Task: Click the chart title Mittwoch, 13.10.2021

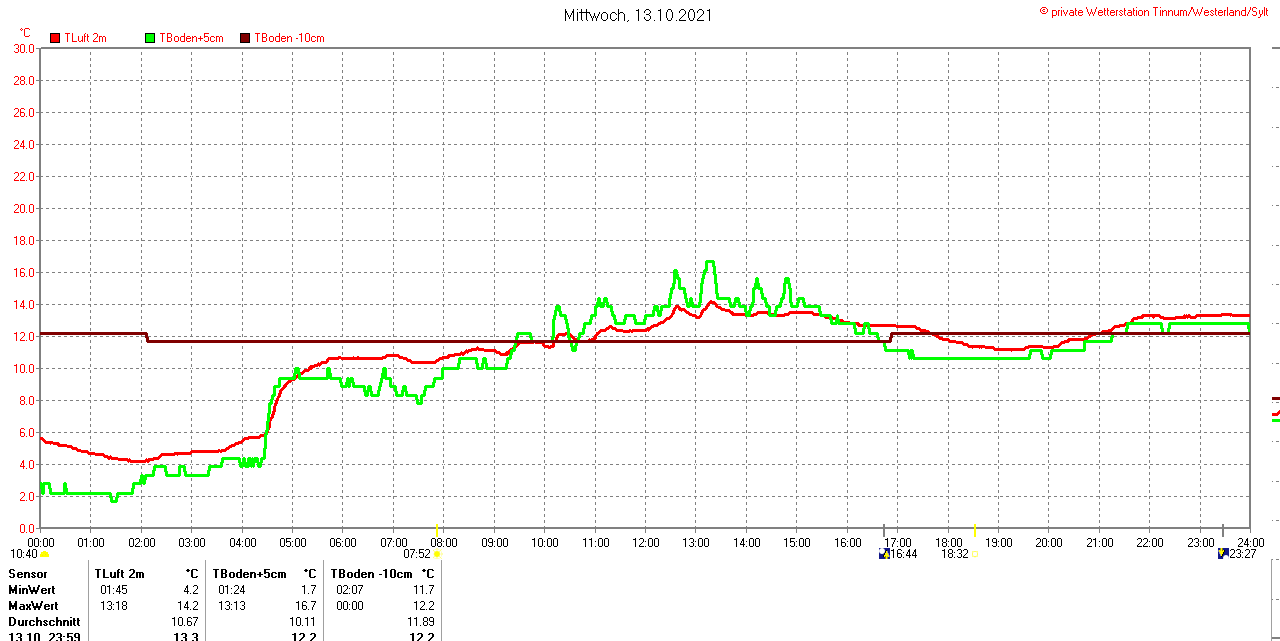Action: point(638,15)
